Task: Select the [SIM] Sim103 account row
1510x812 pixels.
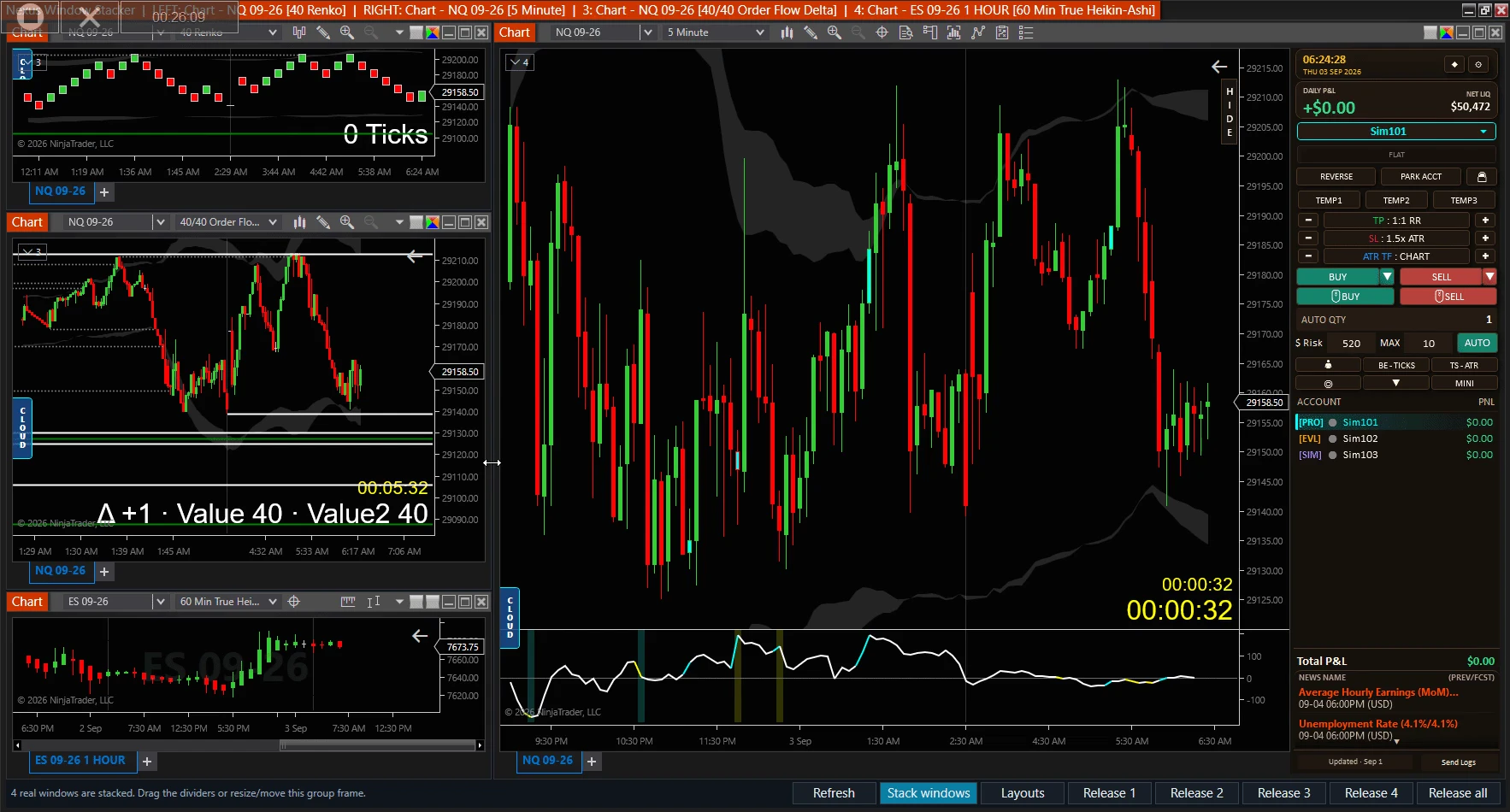Action: click(x=1395, y=455)
